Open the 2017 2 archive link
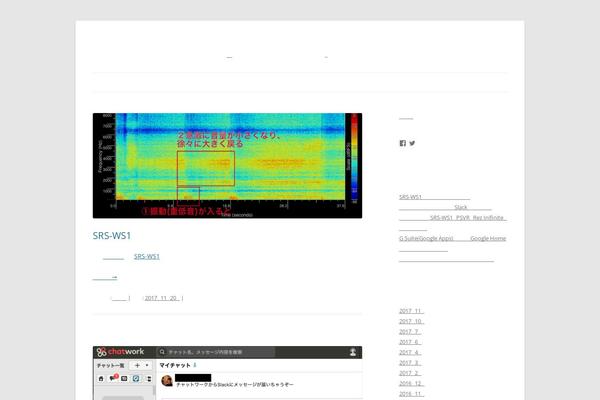 click(x=410, y=373)
